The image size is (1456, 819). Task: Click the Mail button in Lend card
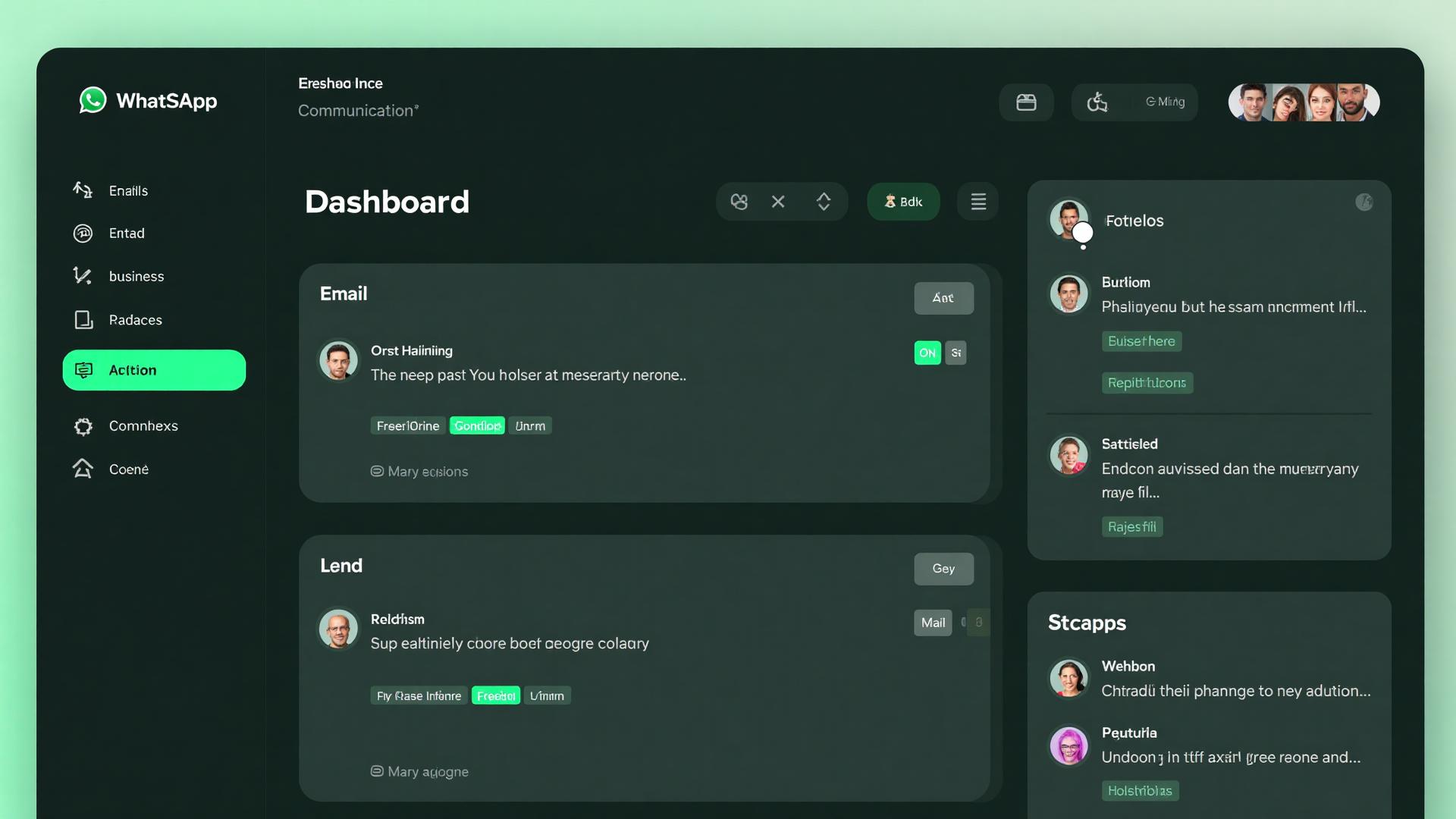[933, 623]
